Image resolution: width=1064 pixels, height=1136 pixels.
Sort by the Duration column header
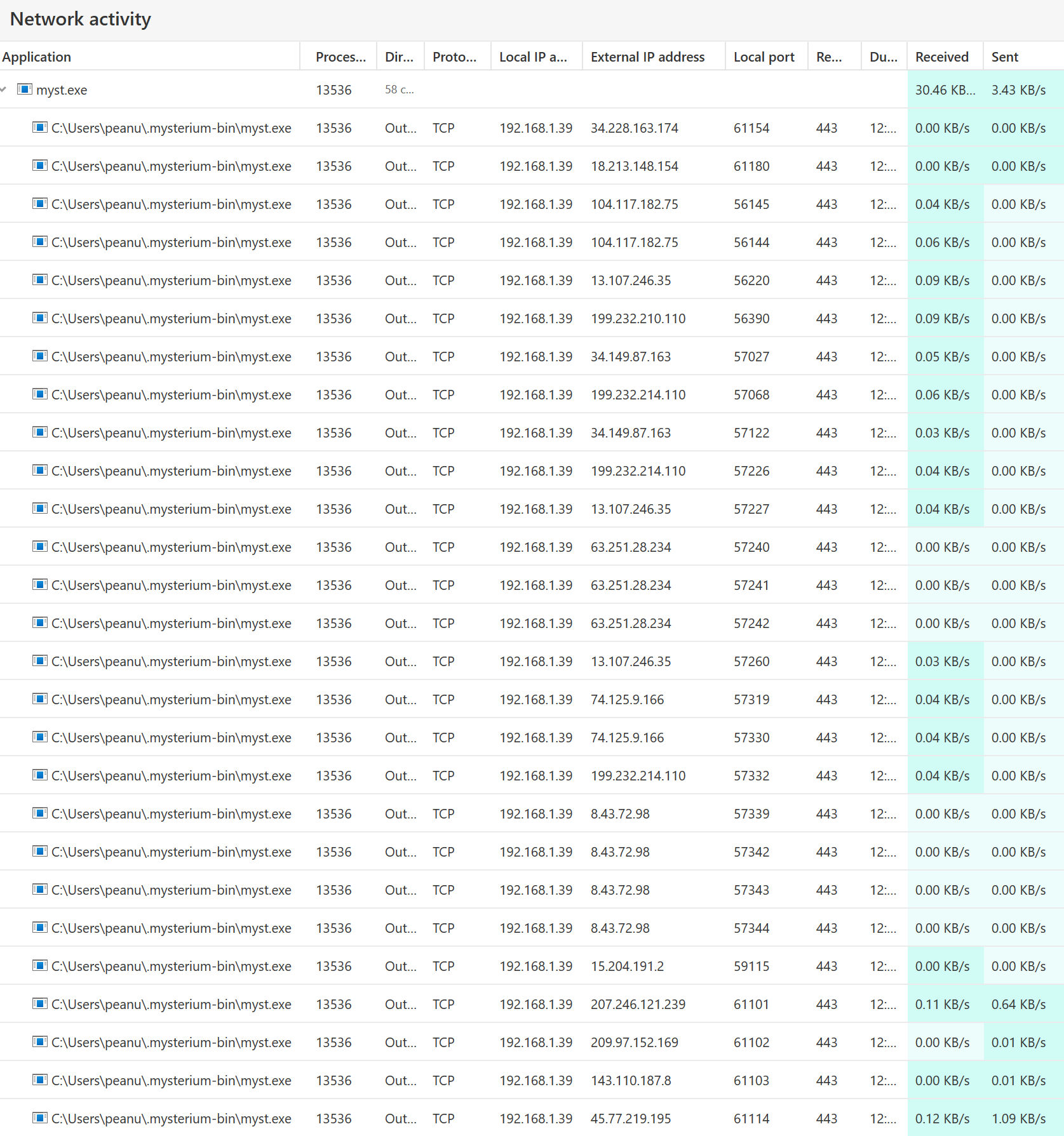(883, 57)
